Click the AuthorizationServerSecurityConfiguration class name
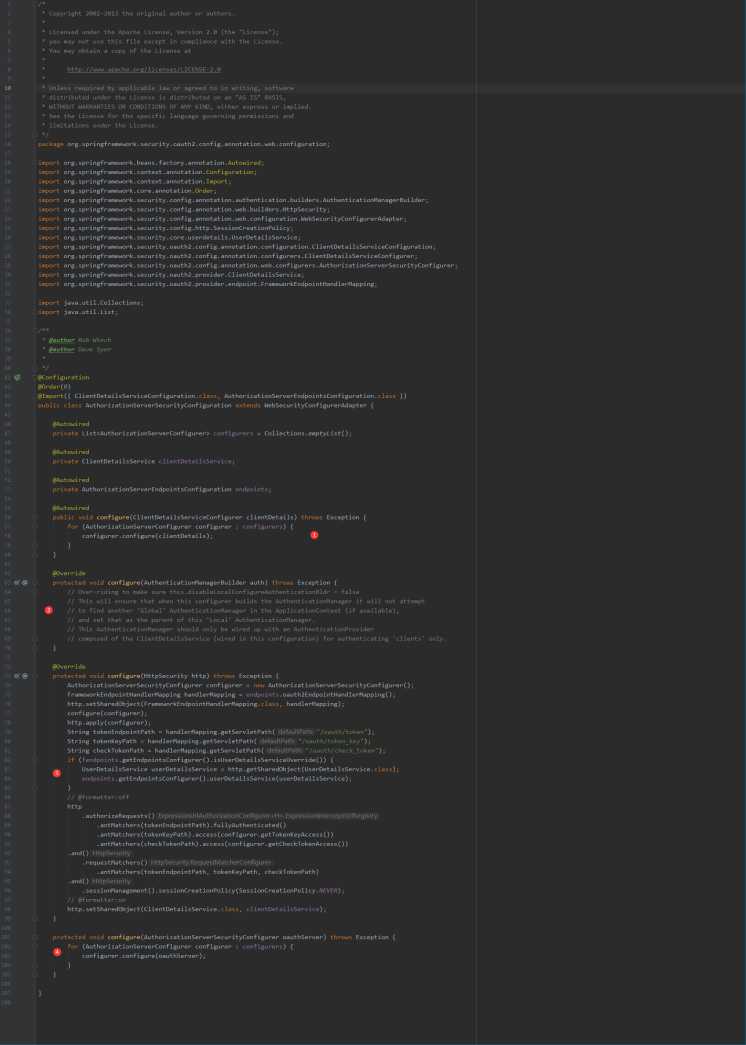The width and height of the screenshot is (746, 1045). (159, 405)
